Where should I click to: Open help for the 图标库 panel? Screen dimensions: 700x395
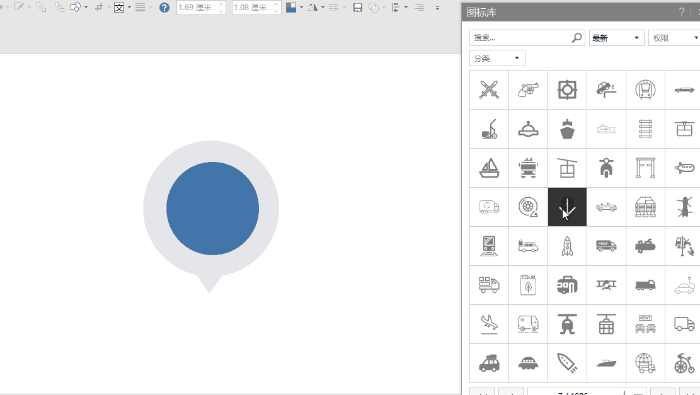[x=681, y=12]
